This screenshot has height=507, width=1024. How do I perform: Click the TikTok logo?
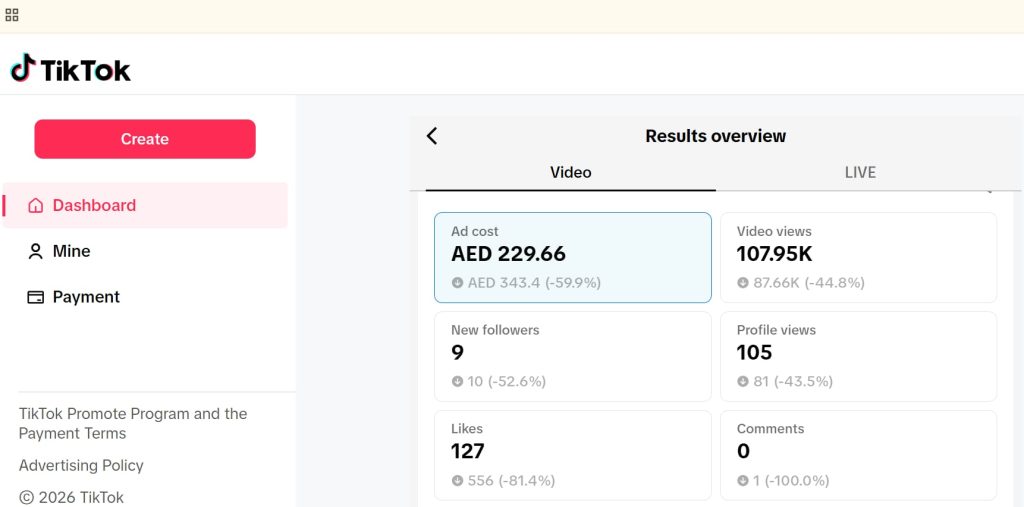[71, 69]
